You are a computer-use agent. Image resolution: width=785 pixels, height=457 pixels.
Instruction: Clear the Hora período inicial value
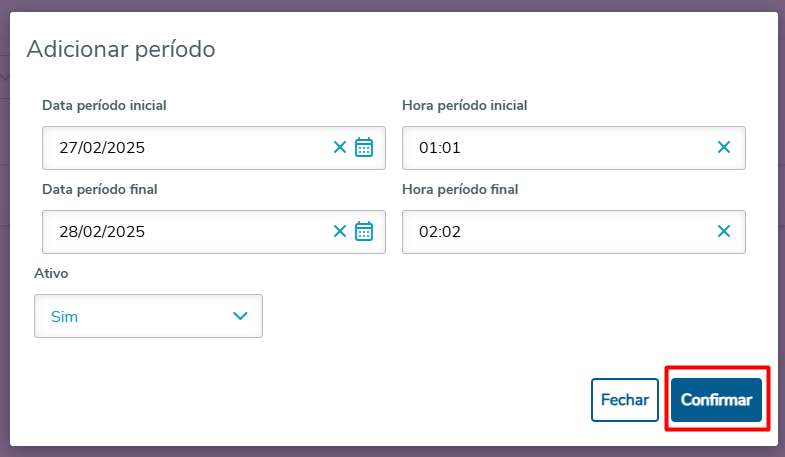click(x=724, y=148)
